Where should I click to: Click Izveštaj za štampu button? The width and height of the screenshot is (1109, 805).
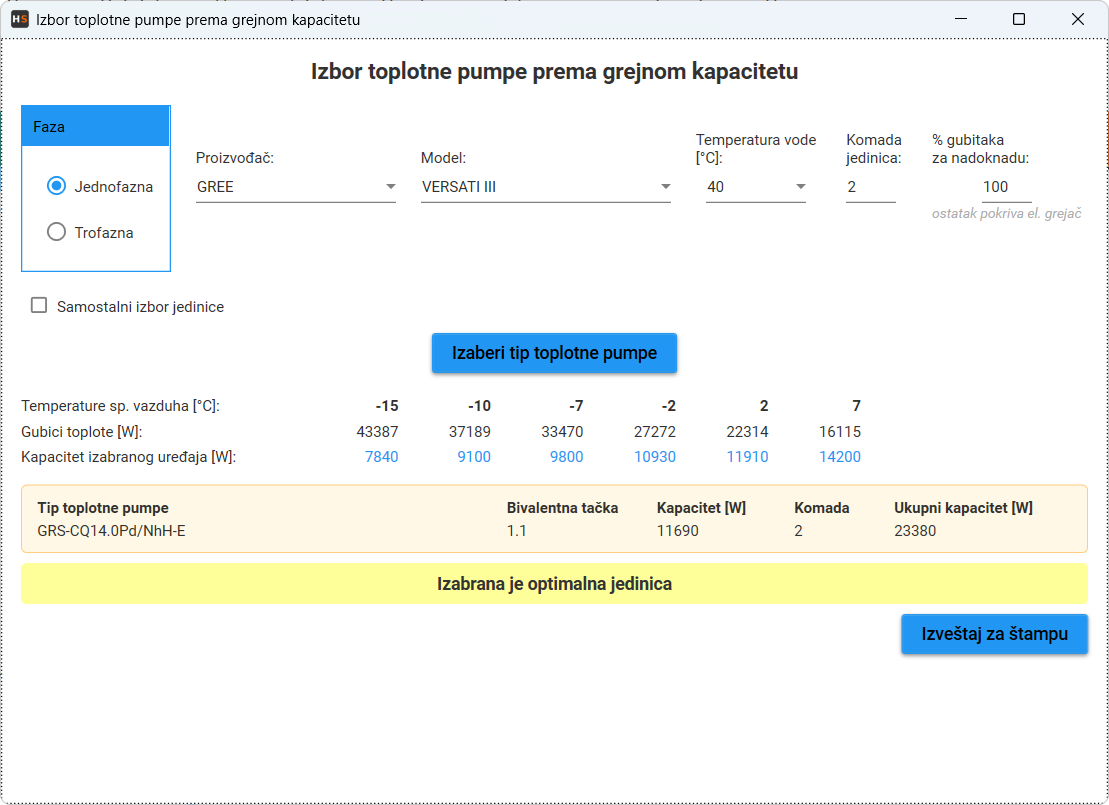[994, 634]
